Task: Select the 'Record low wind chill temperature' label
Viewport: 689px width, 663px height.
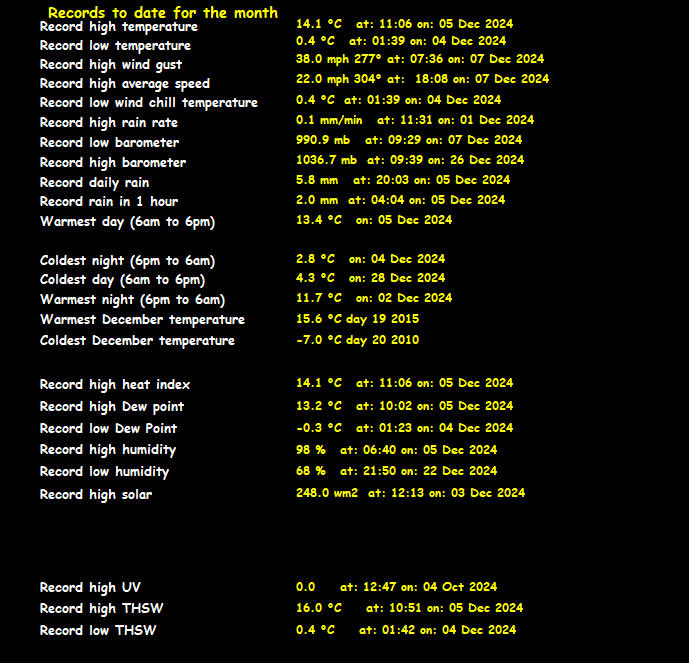Action: (x=148, y=103)
